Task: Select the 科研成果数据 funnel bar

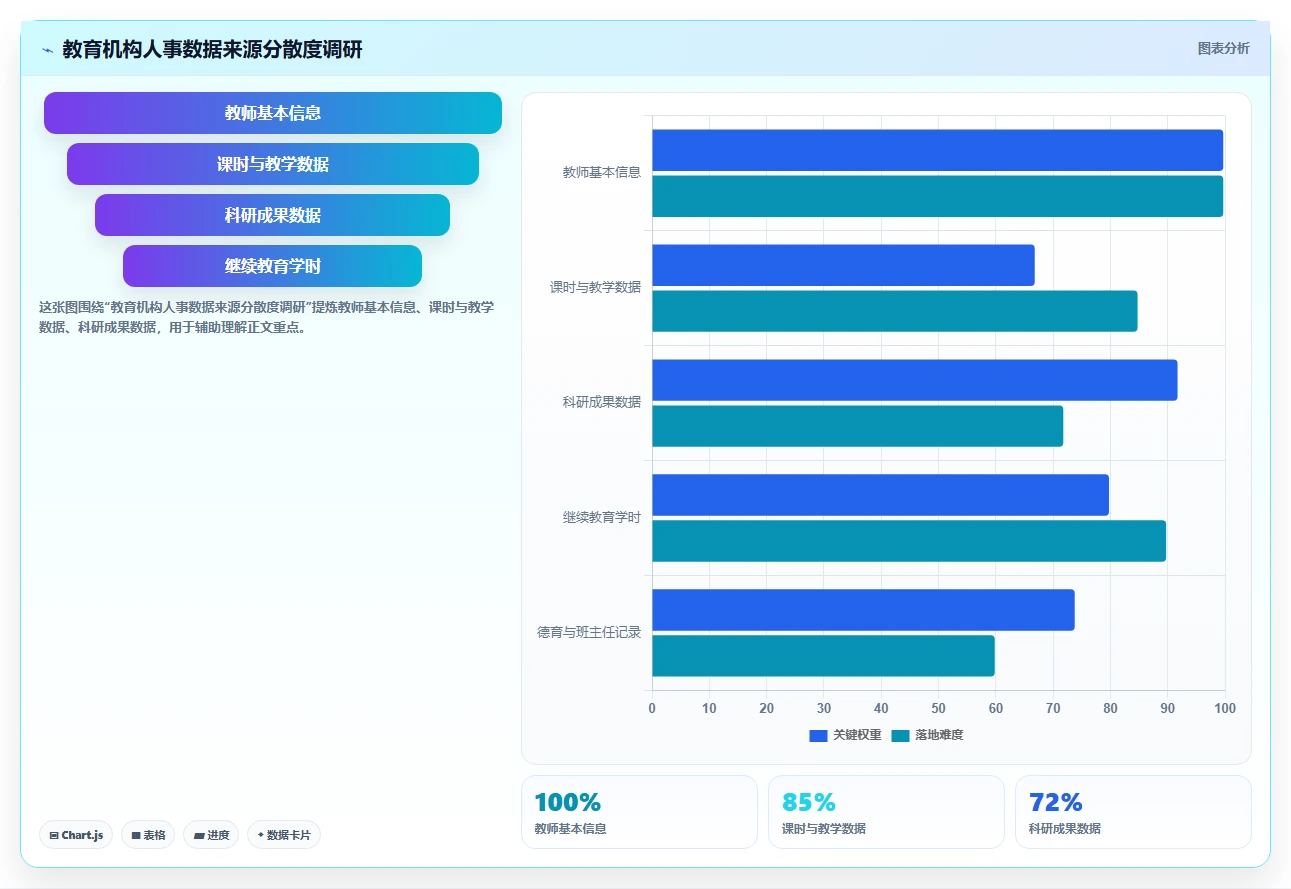Action: coord(273,215)
